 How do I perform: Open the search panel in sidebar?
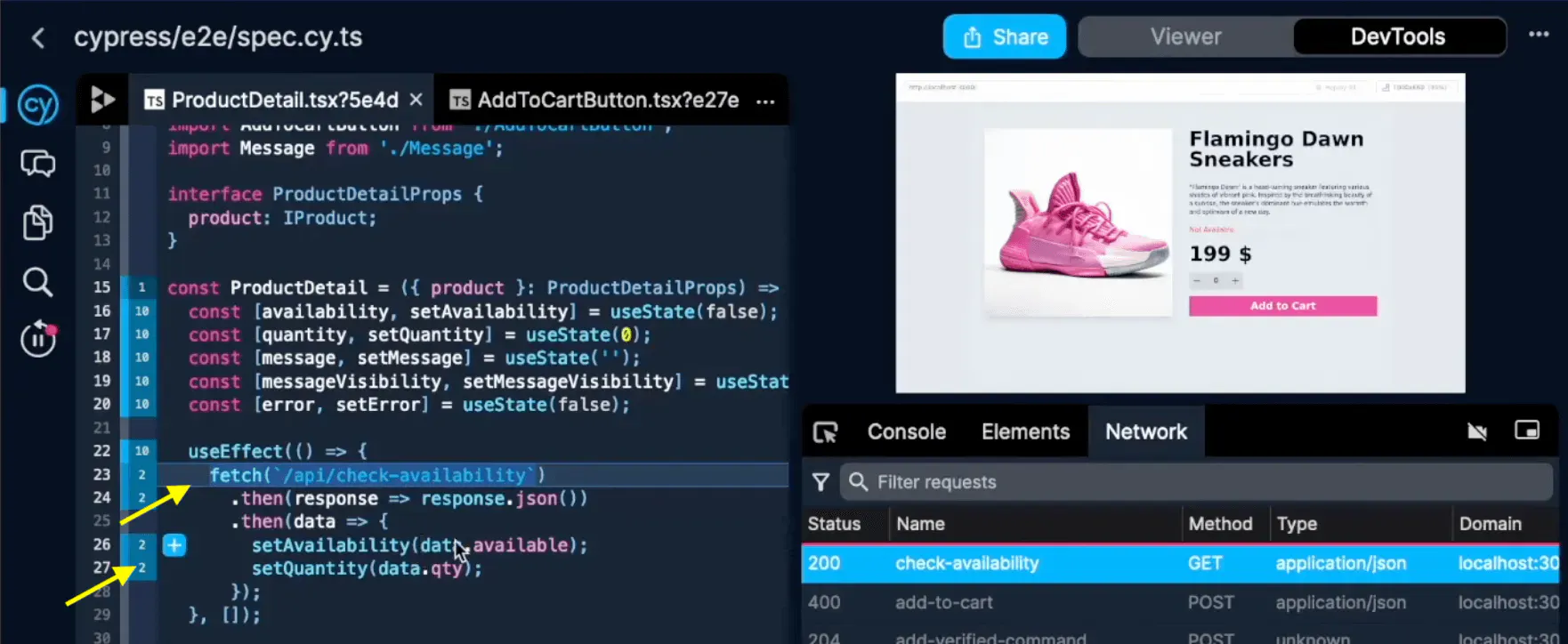click(x=37, y=282)
